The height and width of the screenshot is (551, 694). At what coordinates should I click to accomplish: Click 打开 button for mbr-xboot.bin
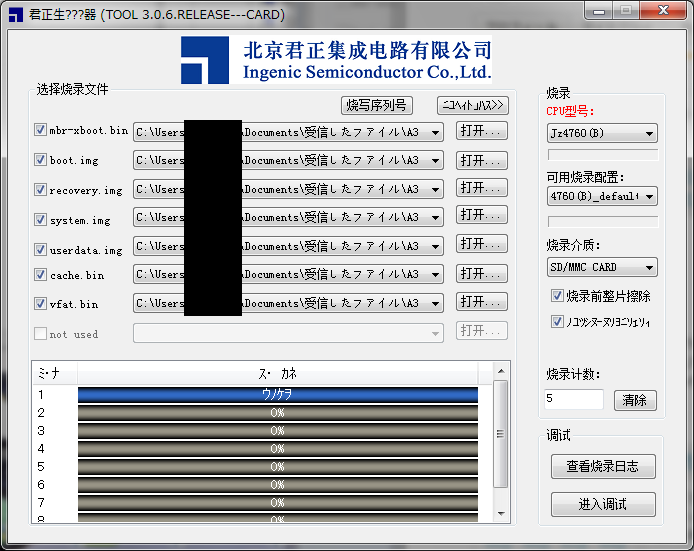click(482, 131)
